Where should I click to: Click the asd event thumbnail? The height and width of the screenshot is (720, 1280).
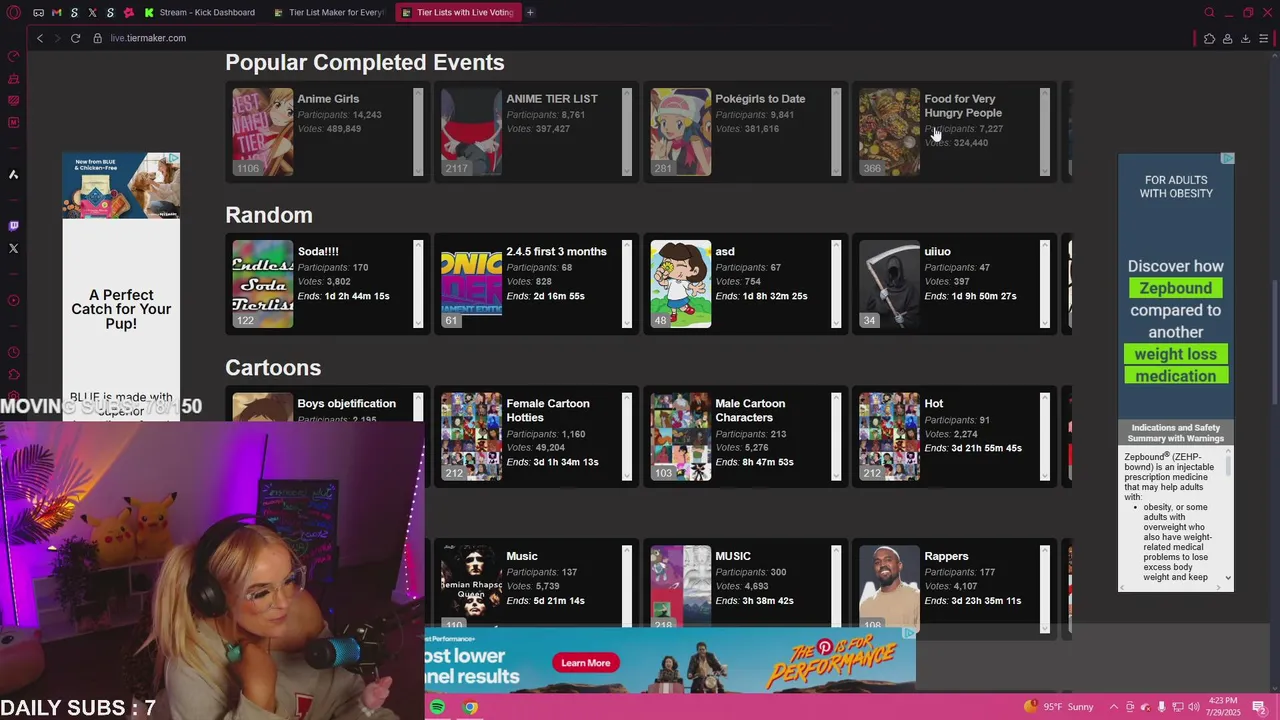pos(681,284)
